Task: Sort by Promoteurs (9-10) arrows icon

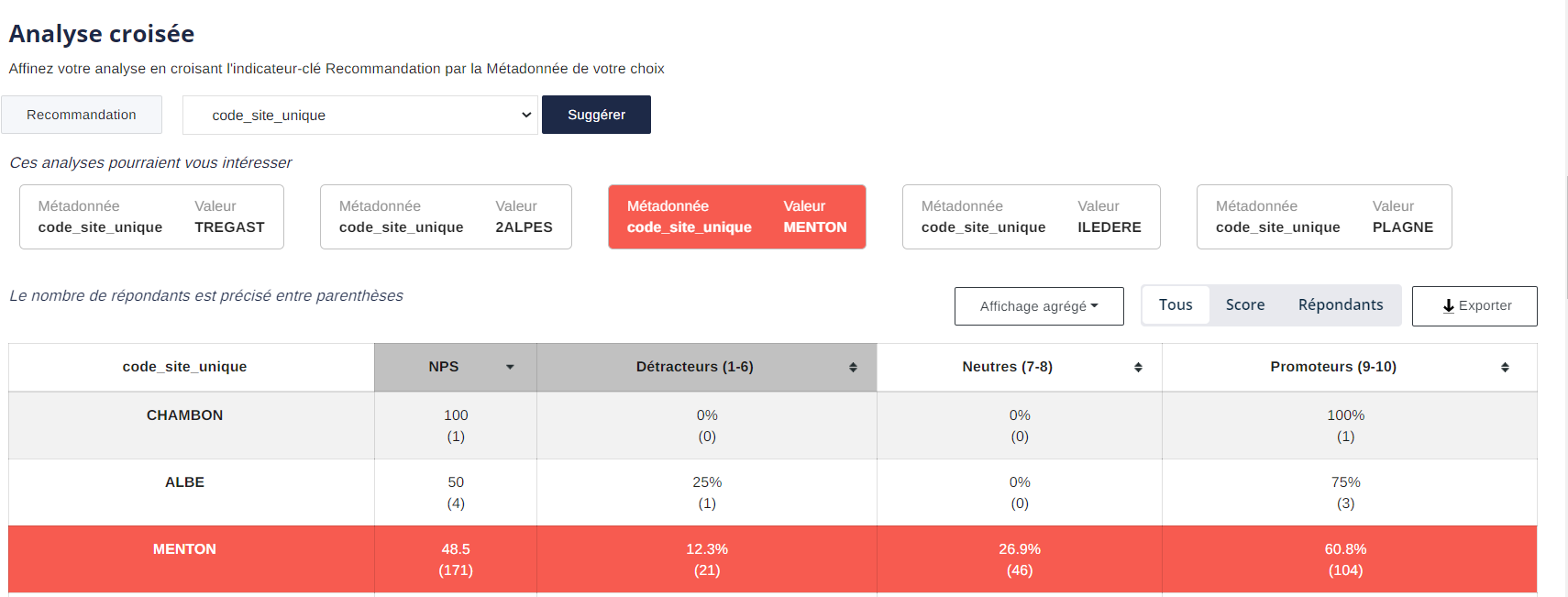Action: point(1505,367)
